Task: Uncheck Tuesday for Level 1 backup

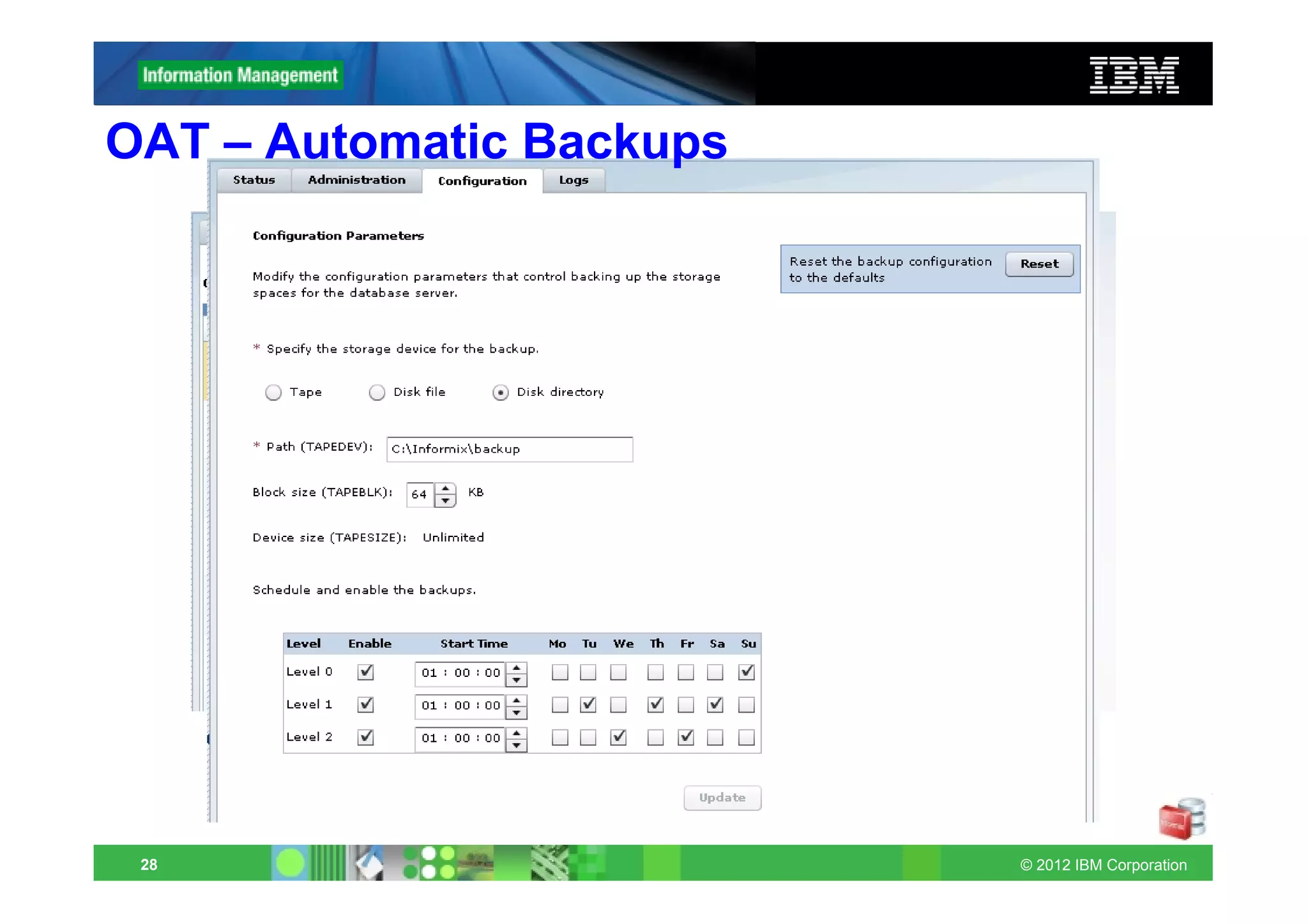Action: pyautogui.click(x=588, y=705)
